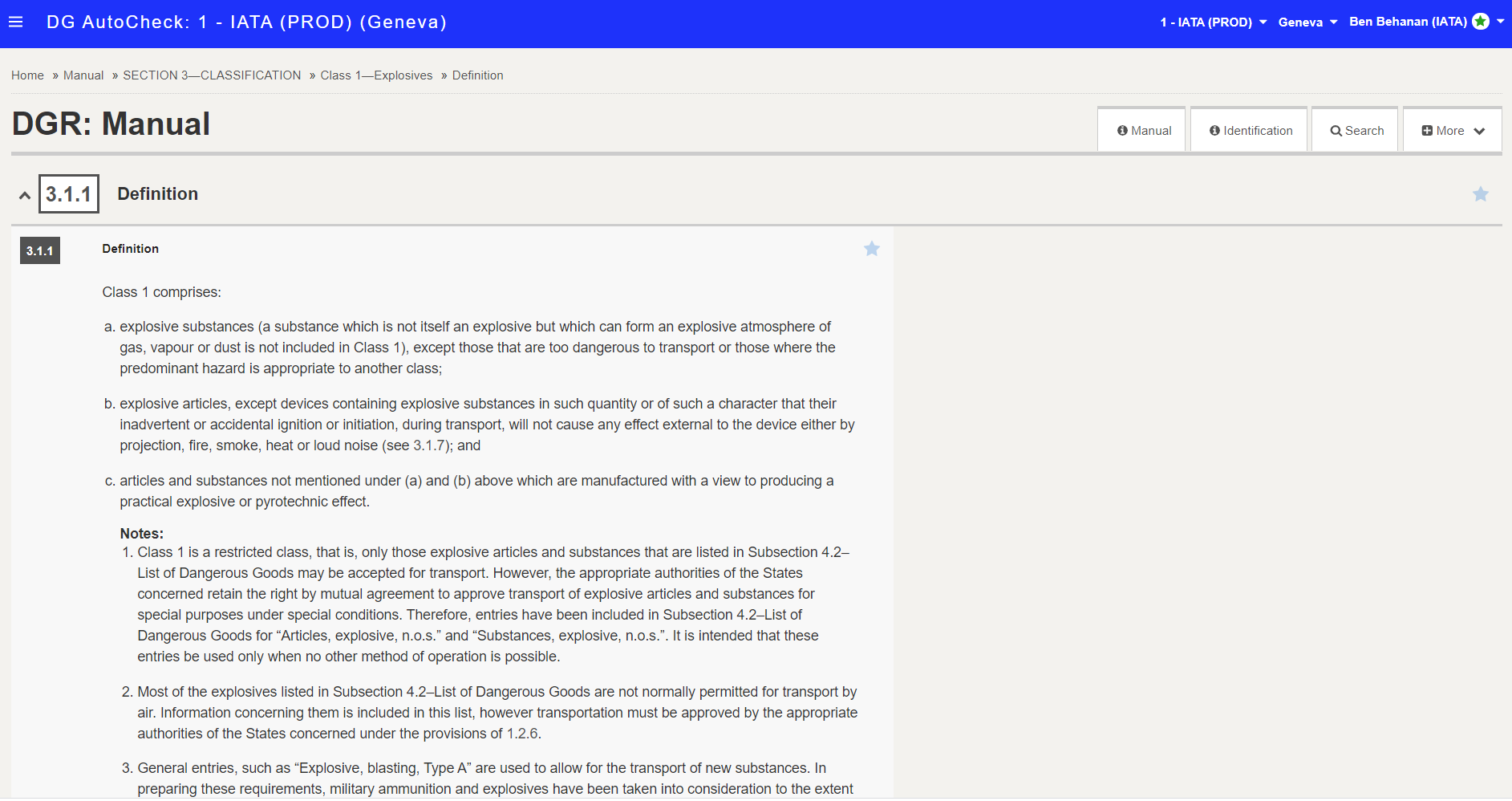The width and height of the screenshot is (1512, 801).
Task: Star the Definition paragraph in content panel
Action: point(872,249)
